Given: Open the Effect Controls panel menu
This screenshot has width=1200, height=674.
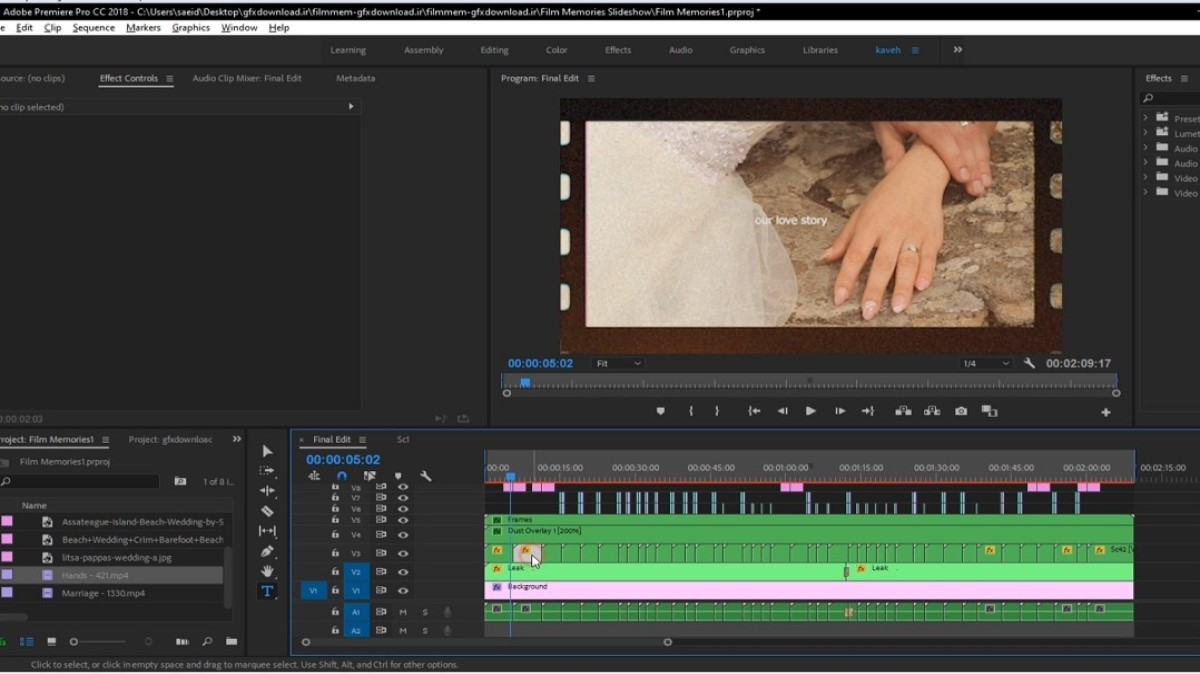Looking at the screenshot, I should point(169,78).
